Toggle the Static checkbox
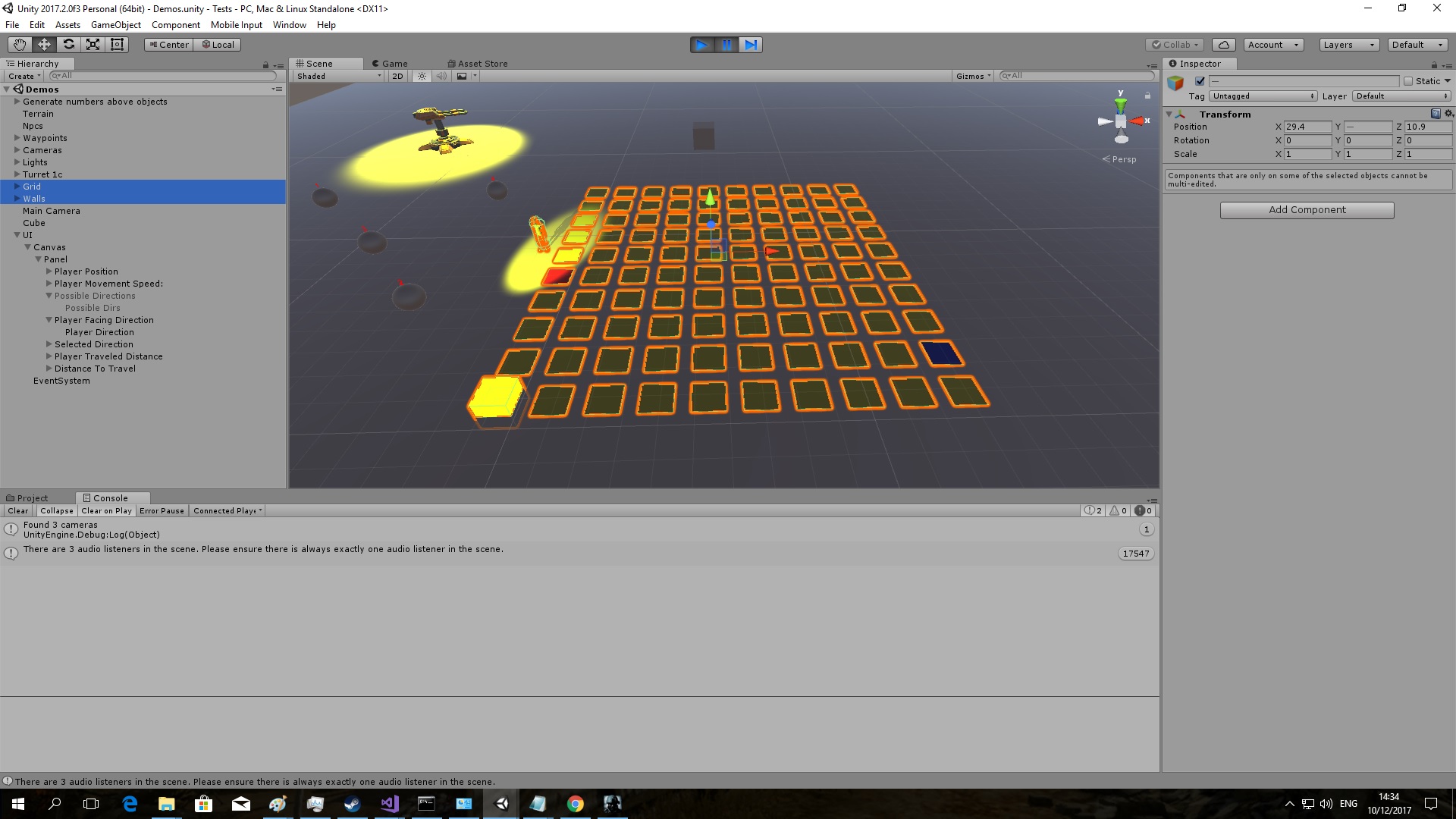The image size is (1456, 819). click(x=1408, y=81)
